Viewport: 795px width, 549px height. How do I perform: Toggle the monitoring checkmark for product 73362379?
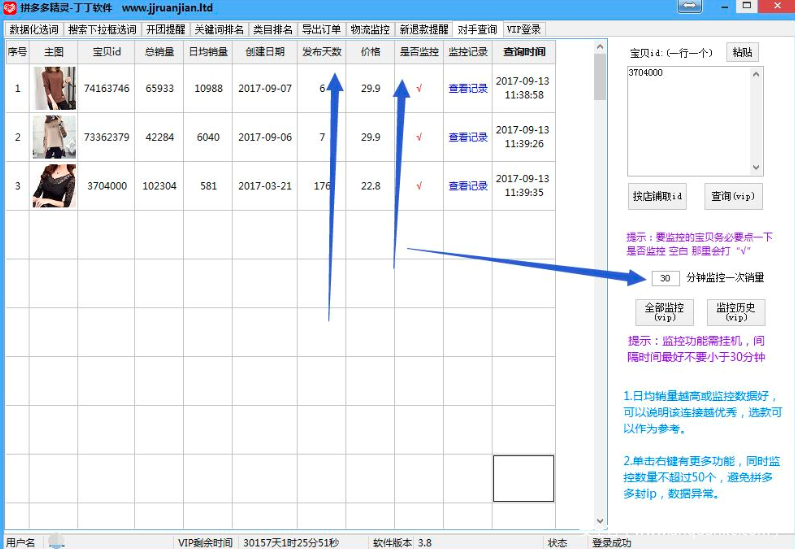point(419,137)
